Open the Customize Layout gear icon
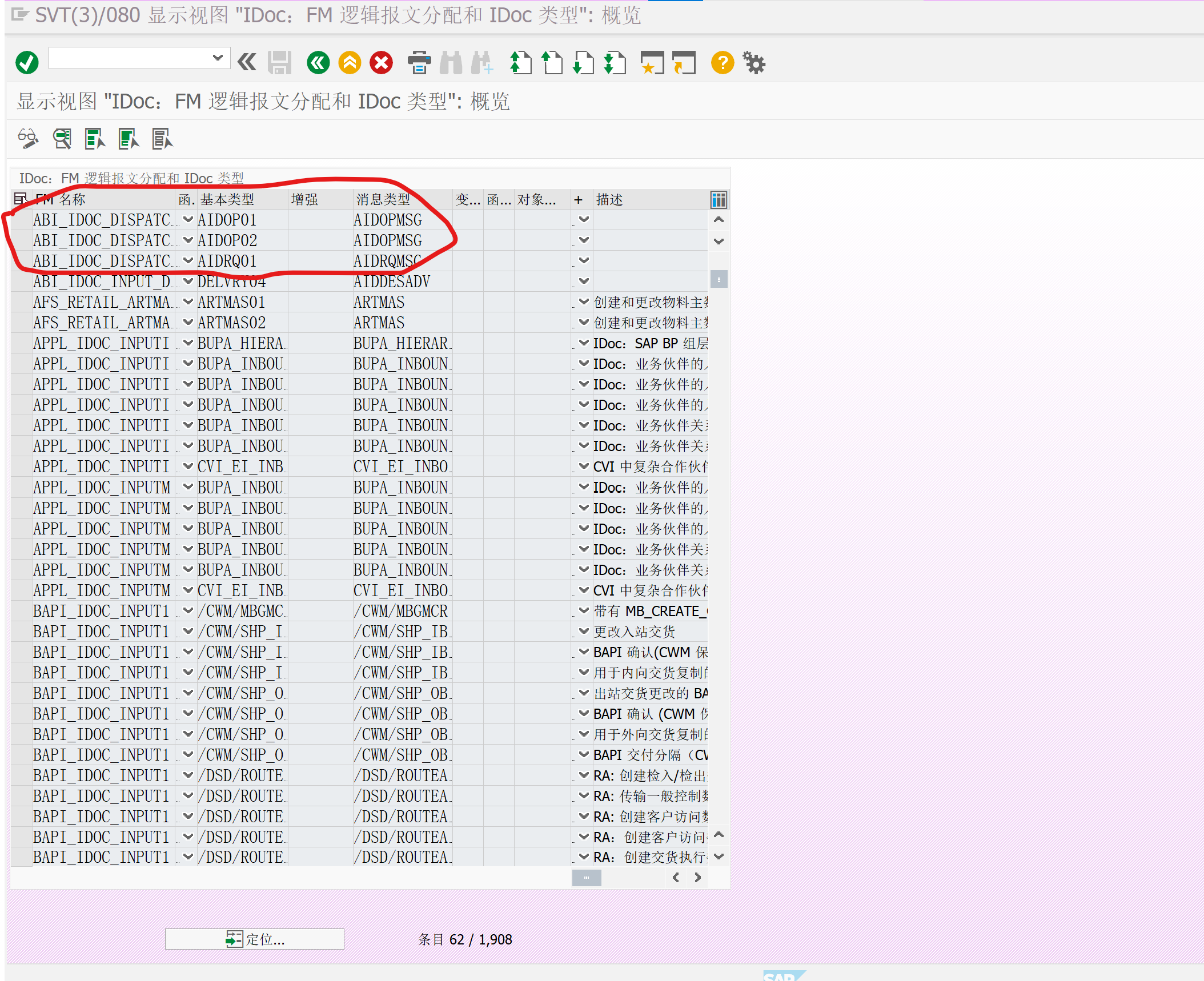Viewport: 1204px width, 981px height. click(754, 62)
